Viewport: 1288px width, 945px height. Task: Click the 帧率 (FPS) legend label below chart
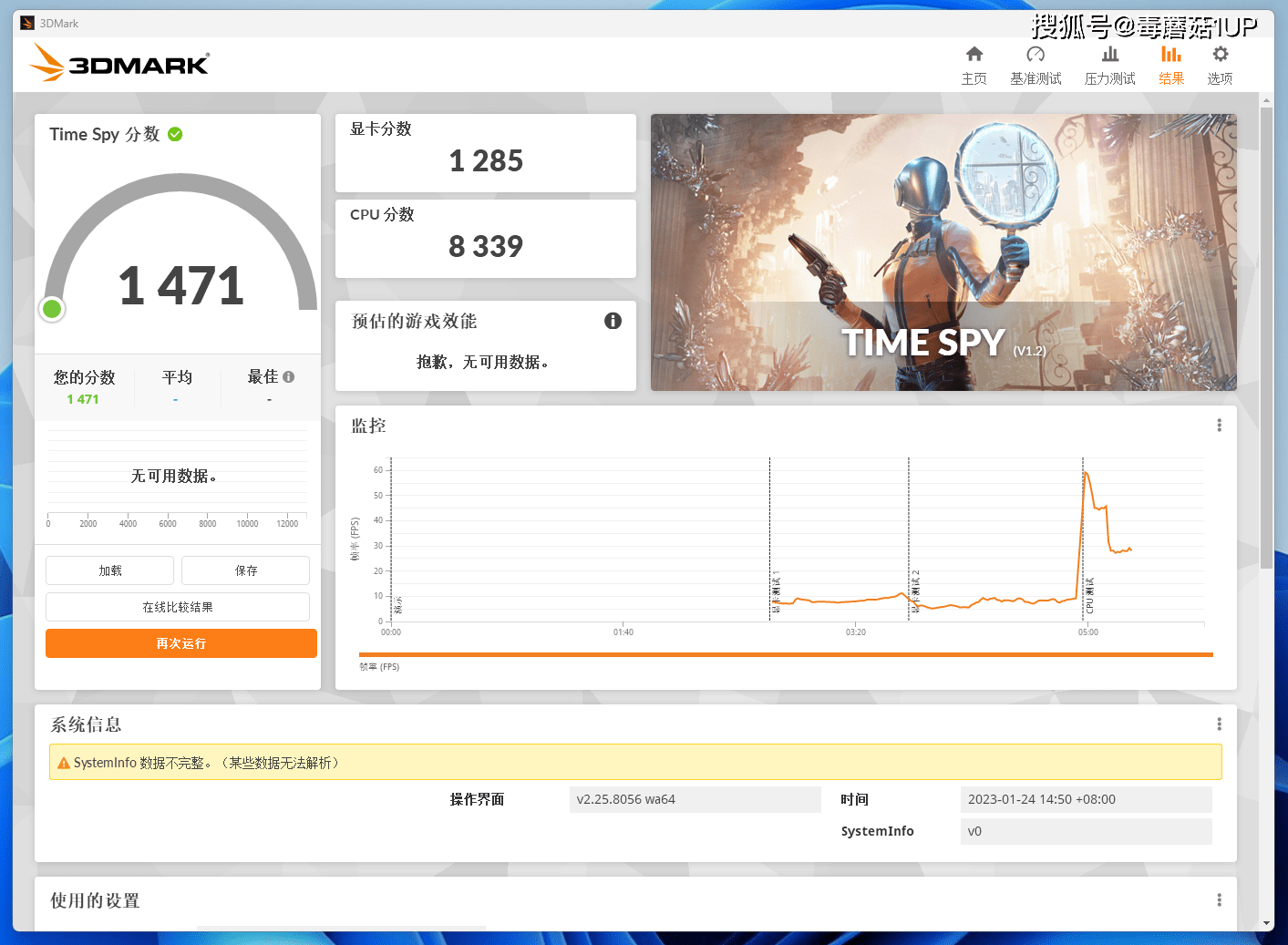379,667
